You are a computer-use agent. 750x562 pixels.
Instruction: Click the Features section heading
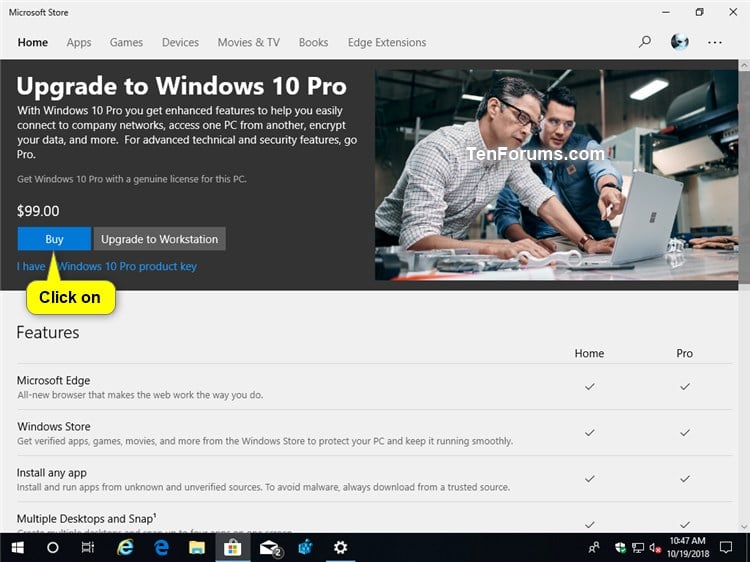(x=48, y=332)
